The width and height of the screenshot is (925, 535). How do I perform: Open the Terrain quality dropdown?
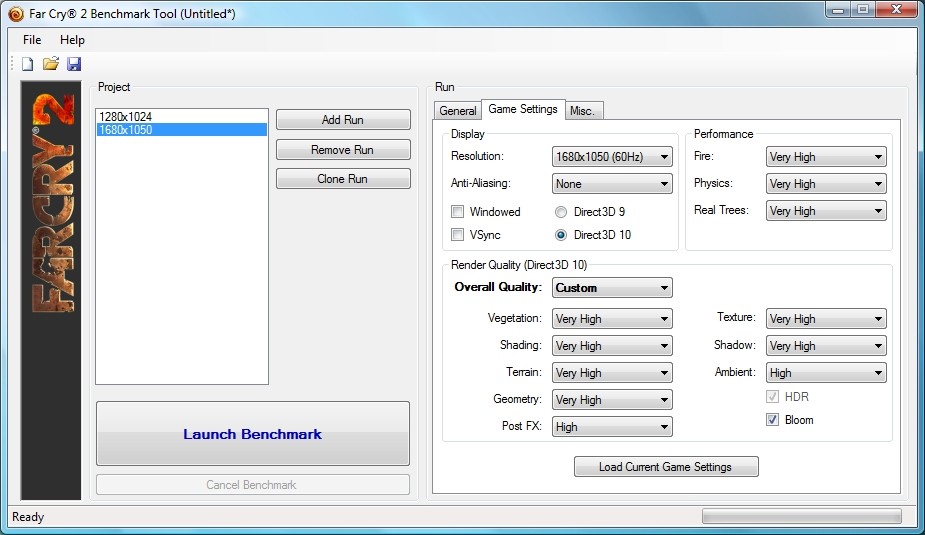[x=612, y=373]
